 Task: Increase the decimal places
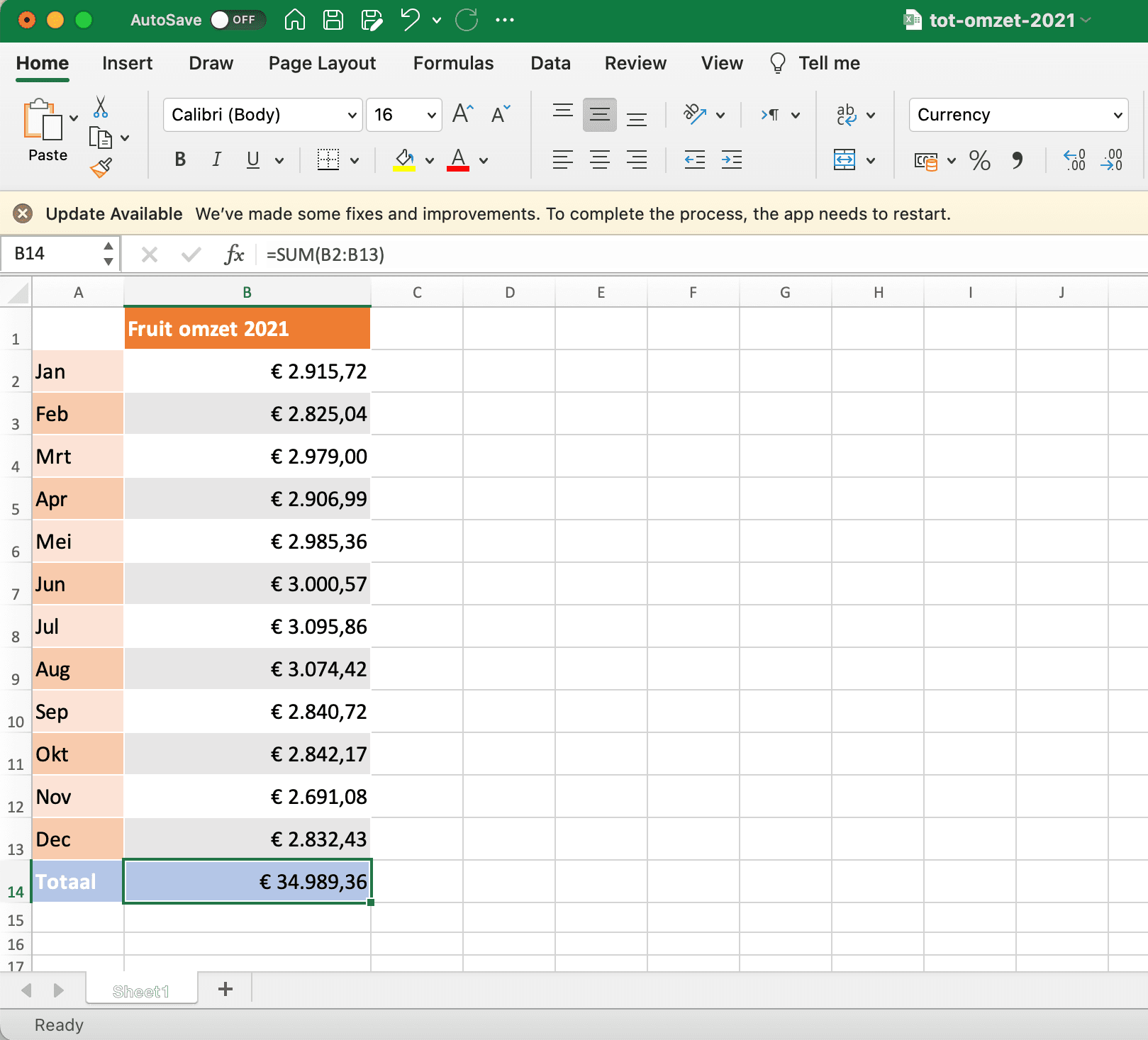1075,161
